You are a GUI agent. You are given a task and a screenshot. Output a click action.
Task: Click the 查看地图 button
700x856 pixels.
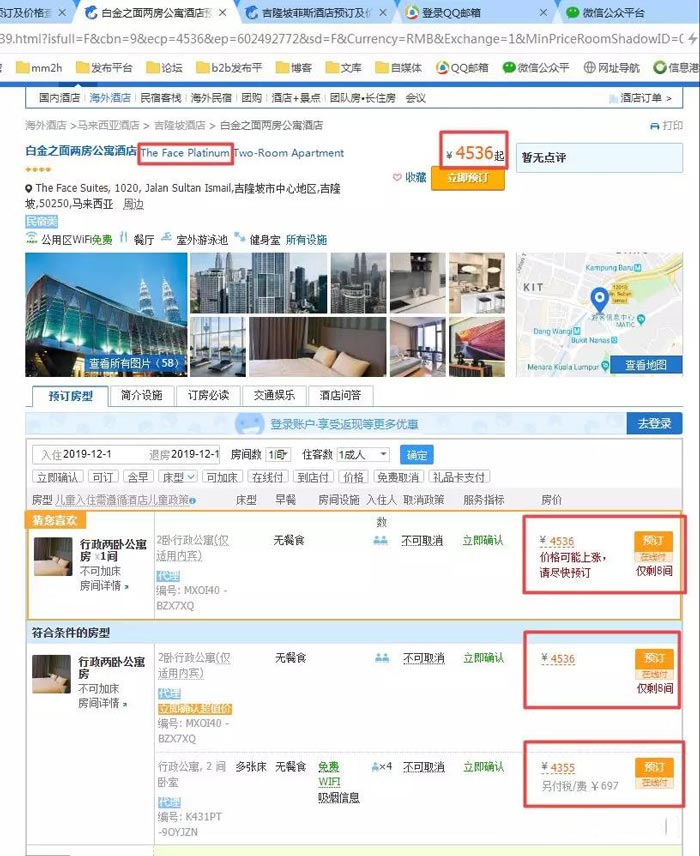(x=646, y=365)
